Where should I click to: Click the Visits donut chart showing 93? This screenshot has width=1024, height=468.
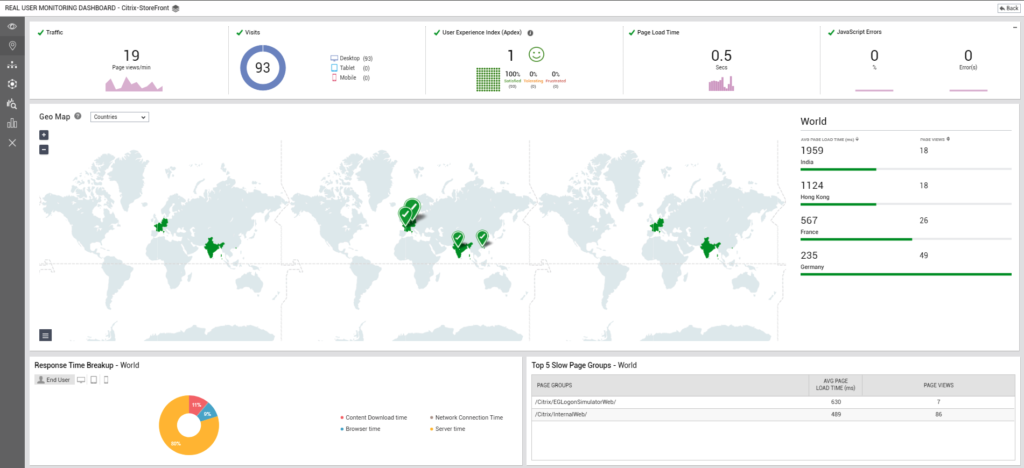tap(263, 68)
